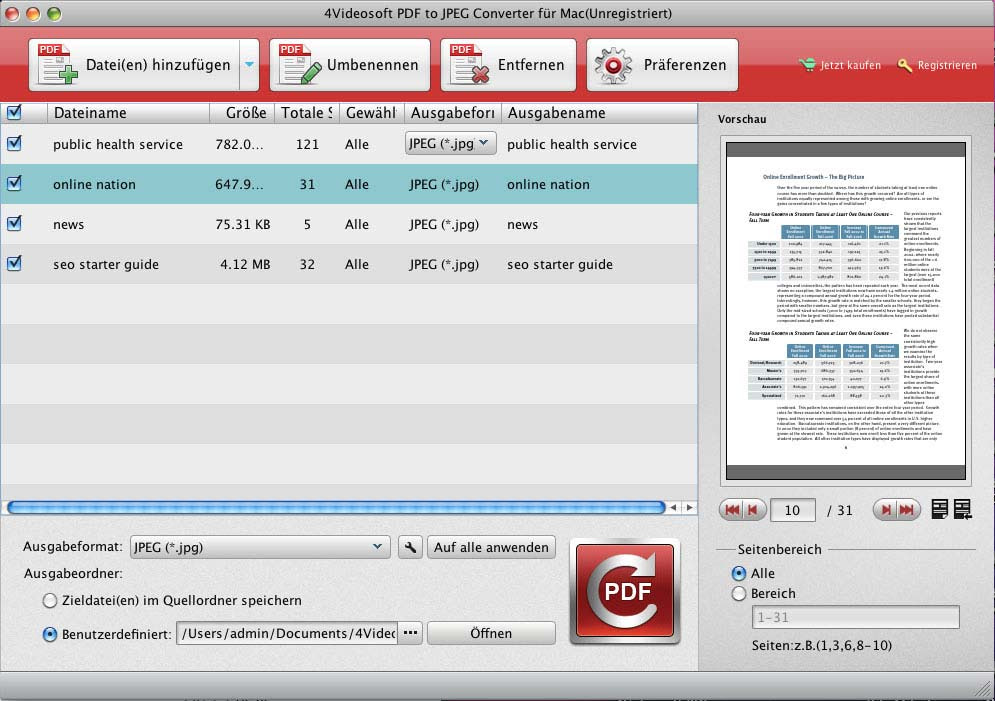
Task: Click Auf alle anwenden button
Action: point(491,547)
